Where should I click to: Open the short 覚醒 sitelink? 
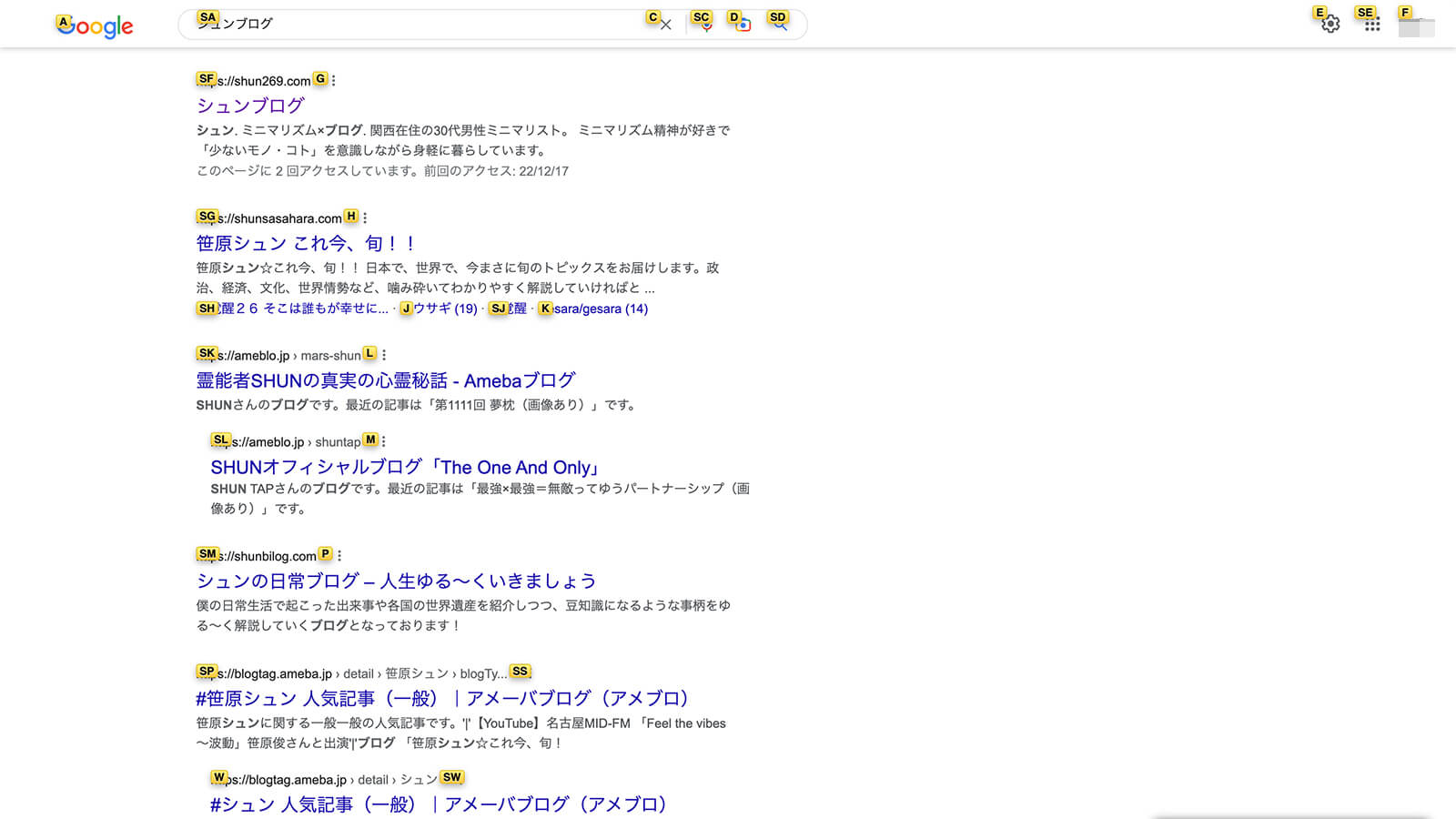coord(508,308)
